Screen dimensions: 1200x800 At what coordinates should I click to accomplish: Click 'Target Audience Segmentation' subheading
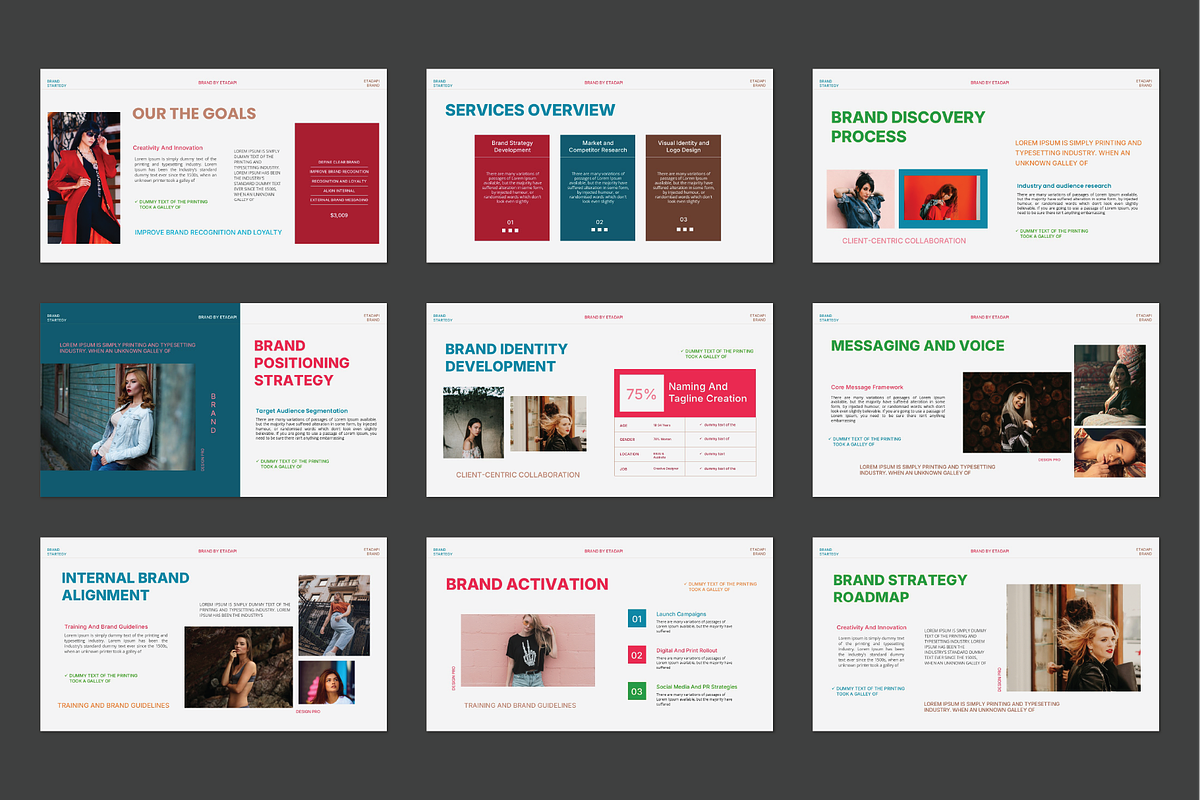pyautogui.click(x=302, y=411)
